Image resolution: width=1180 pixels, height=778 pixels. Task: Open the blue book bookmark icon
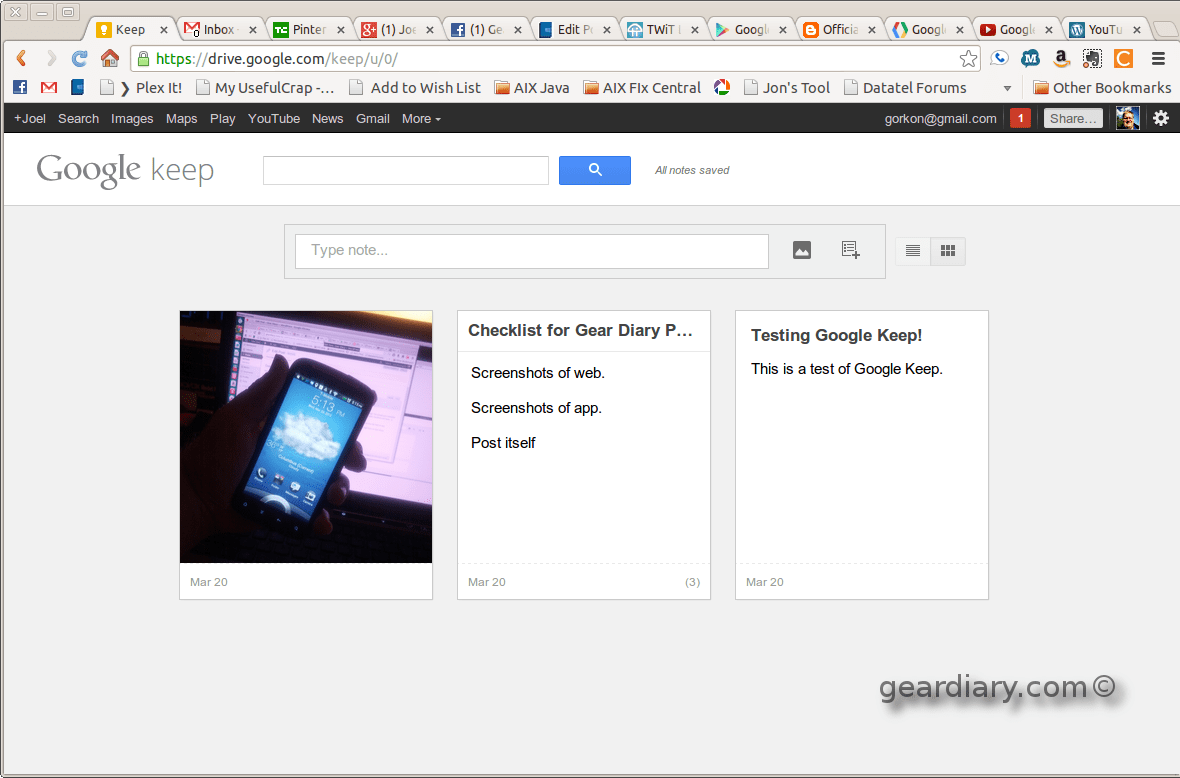click(x=78, y=87)
